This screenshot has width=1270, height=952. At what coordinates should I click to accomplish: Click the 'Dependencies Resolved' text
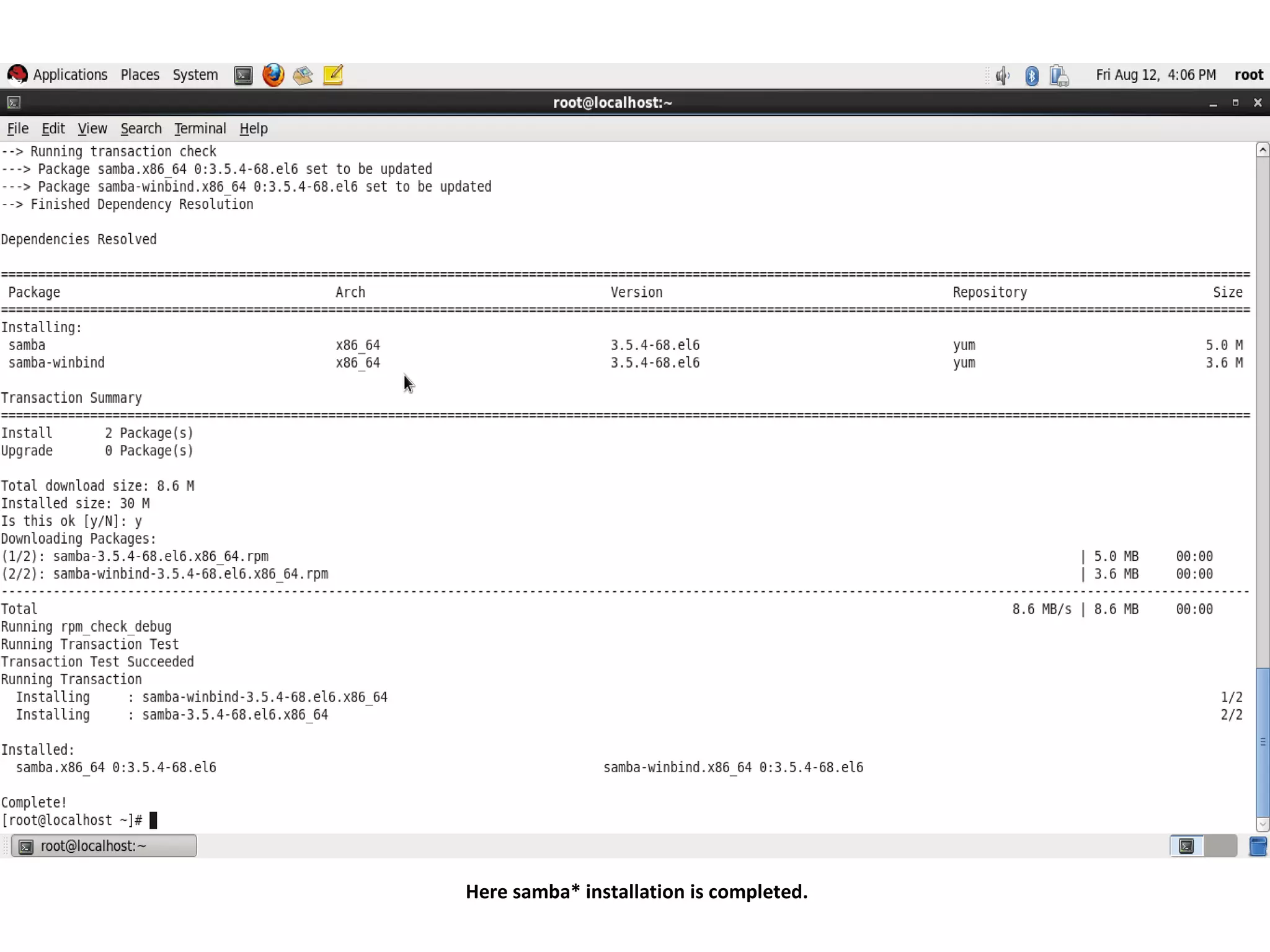pos(79,239)
